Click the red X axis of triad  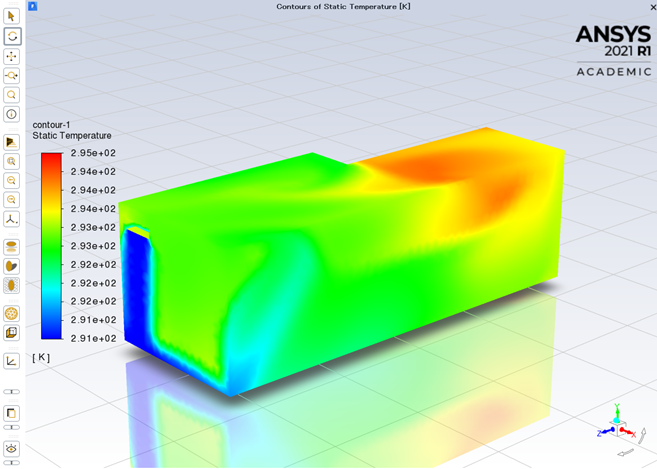click(x=627, y=432)
